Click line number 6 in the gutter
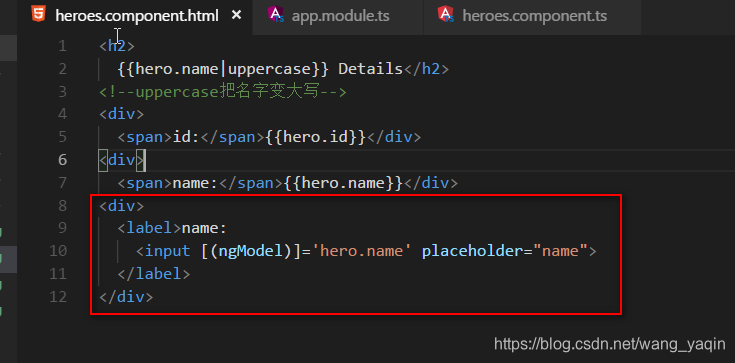 (63, 160)
